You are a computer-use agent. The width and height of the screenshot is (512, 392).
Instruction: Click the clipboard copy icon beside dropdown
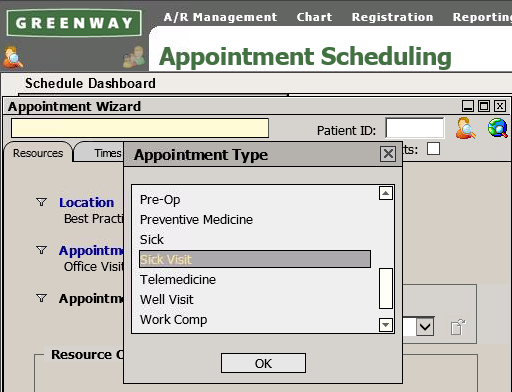point(458,327)
